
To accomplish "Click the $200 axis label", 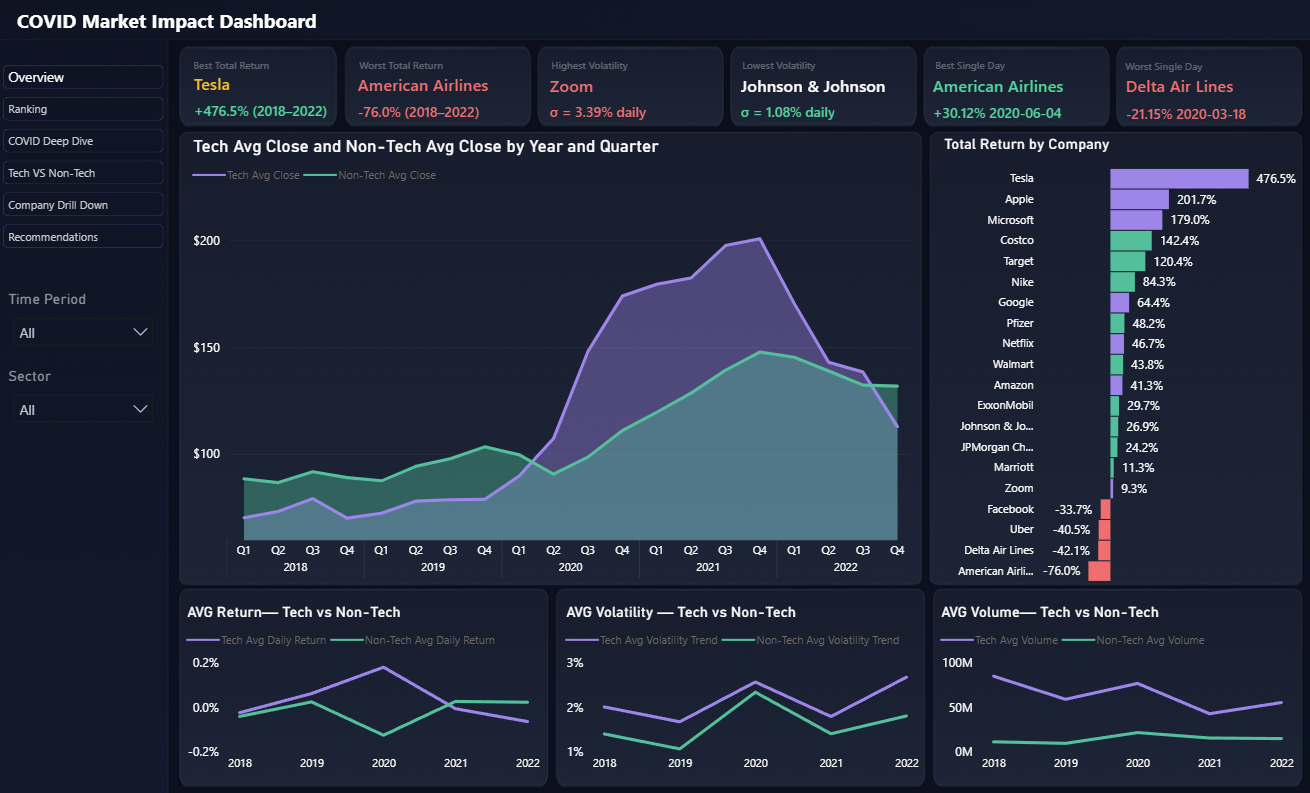I will click(x=207, y=241).
